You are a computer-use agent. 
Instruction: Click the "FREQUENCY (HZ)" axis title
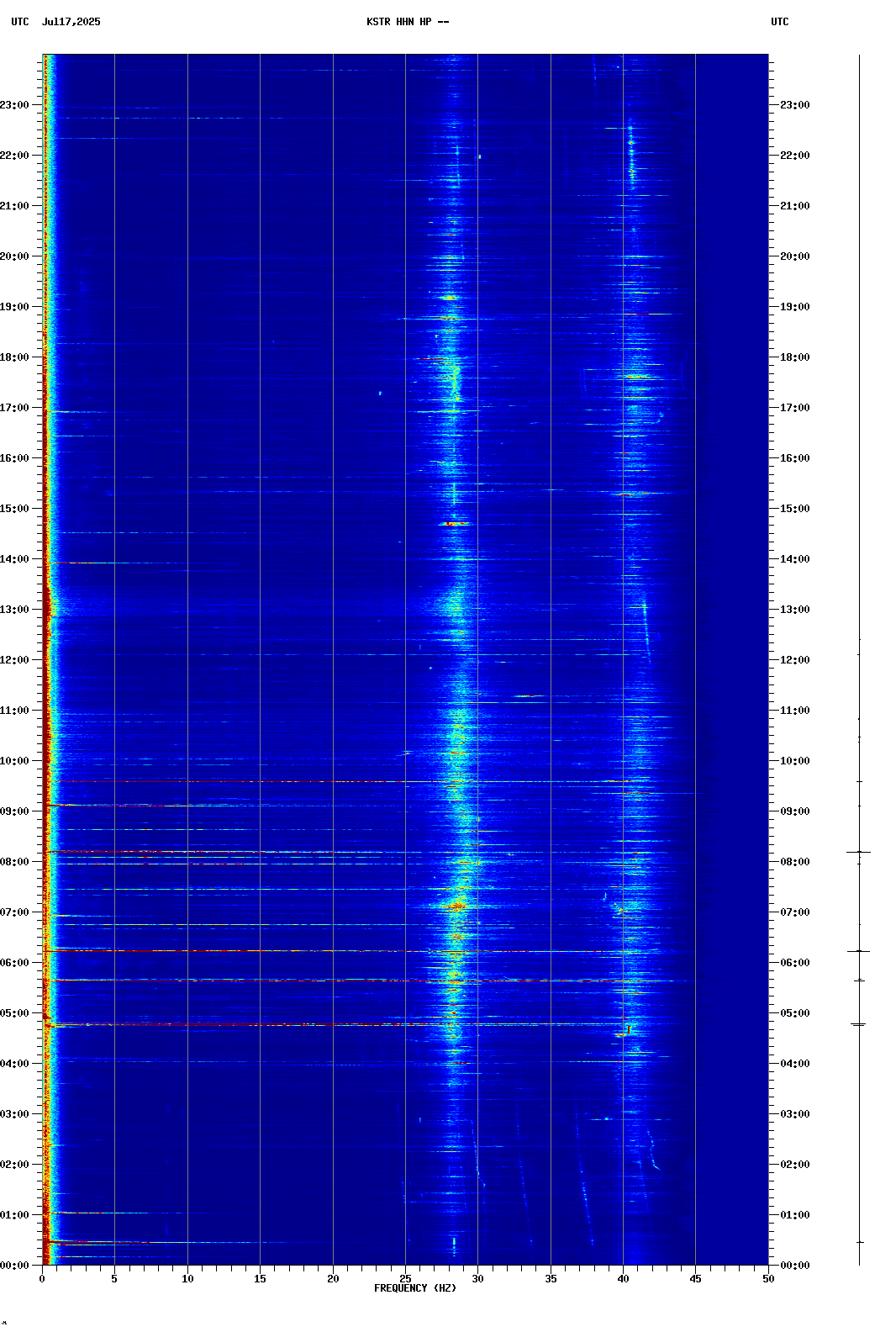(415, 1288)
